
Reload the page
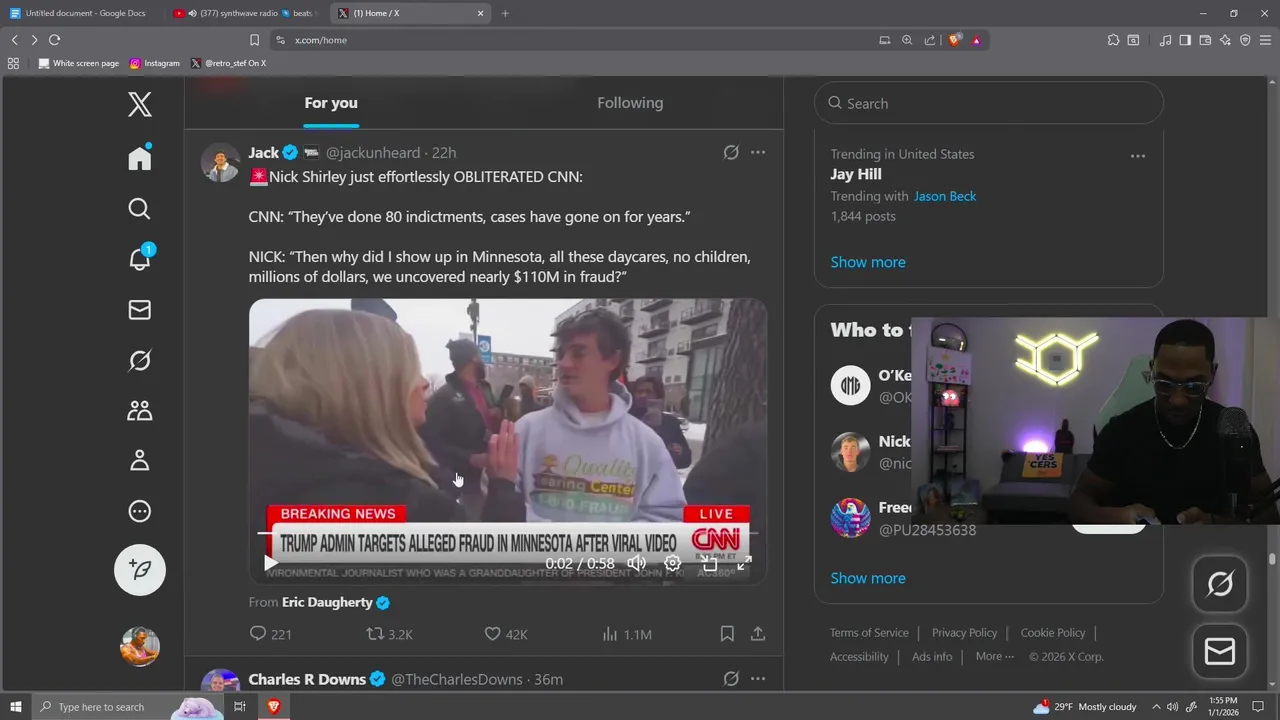click(55, 40)
